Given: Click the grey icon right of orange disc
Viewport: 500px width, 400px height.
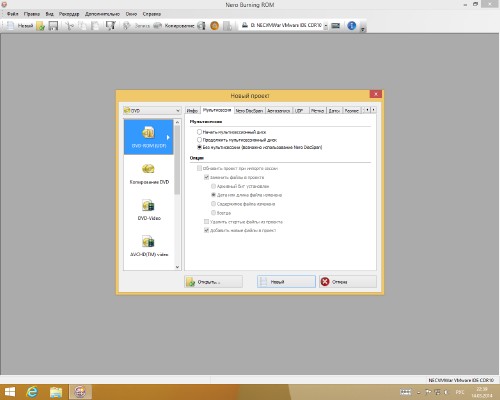Looking at the screenshot, I should pyautogui.click(x=227, y=26).
